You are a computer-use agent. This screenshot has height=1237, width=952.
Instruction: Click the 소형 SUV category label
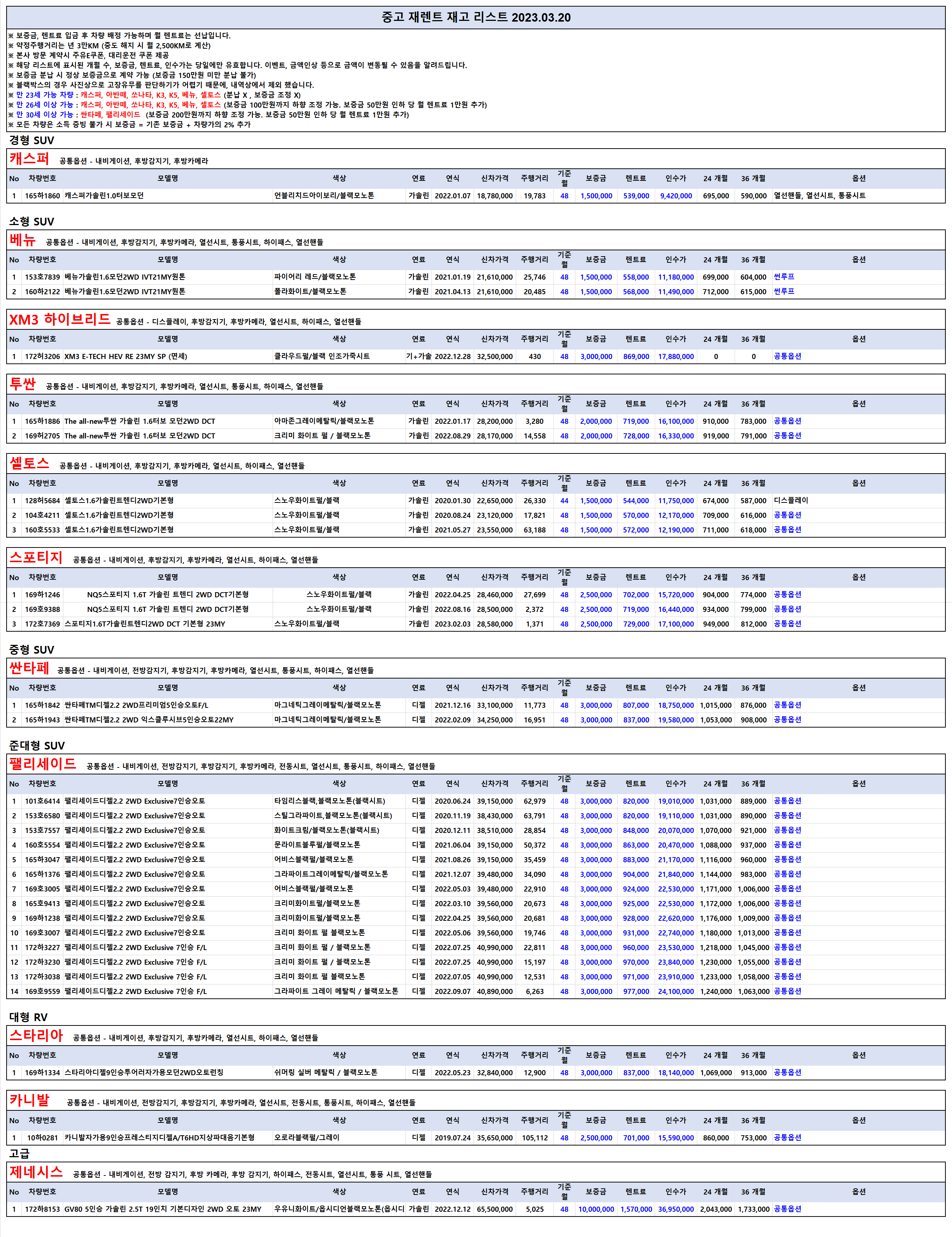[32, 221]
